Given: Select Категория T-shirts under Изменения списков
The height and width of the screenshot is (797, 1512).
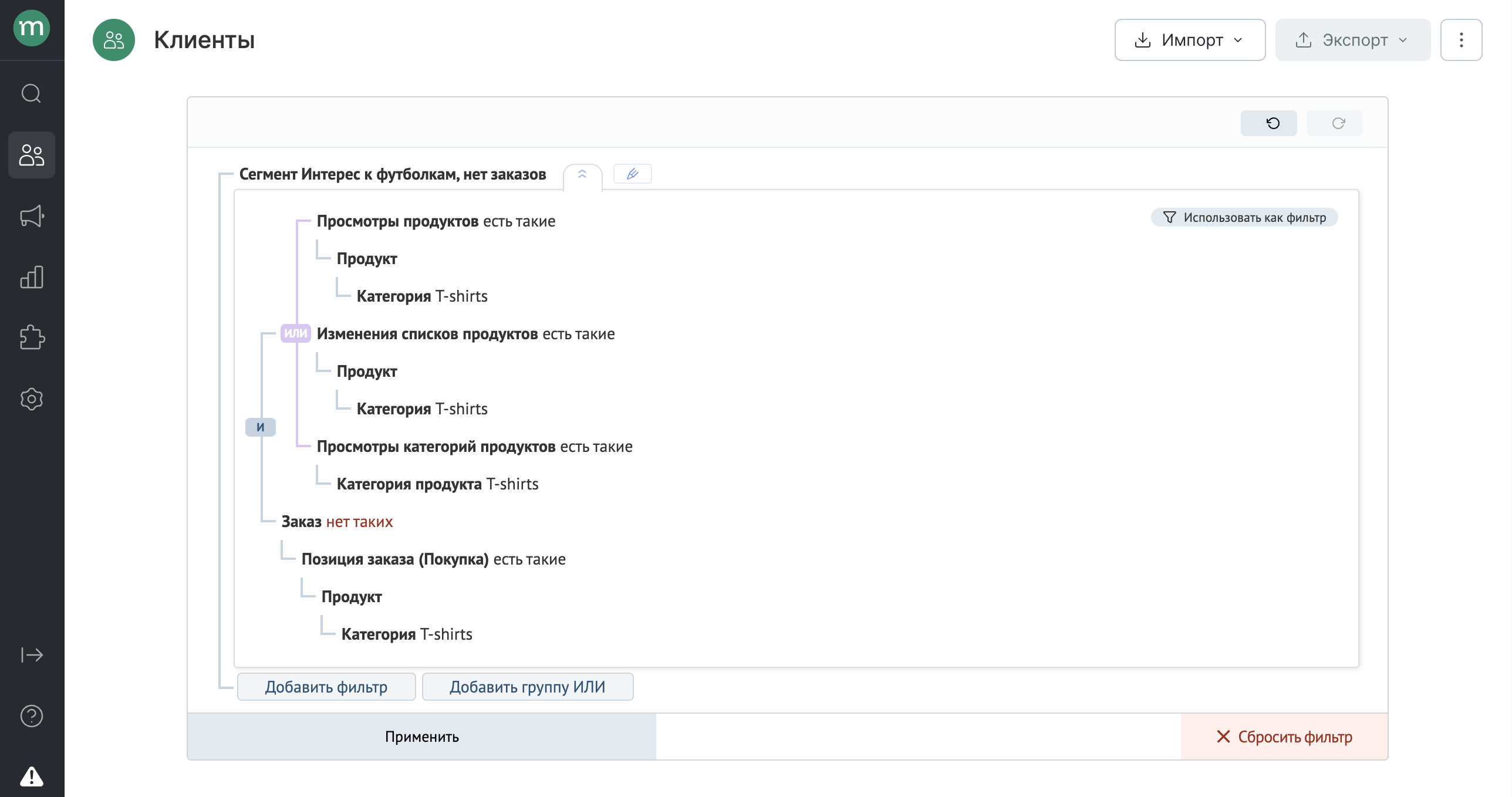Looking at the screenshot, I should tap(423, 409).
